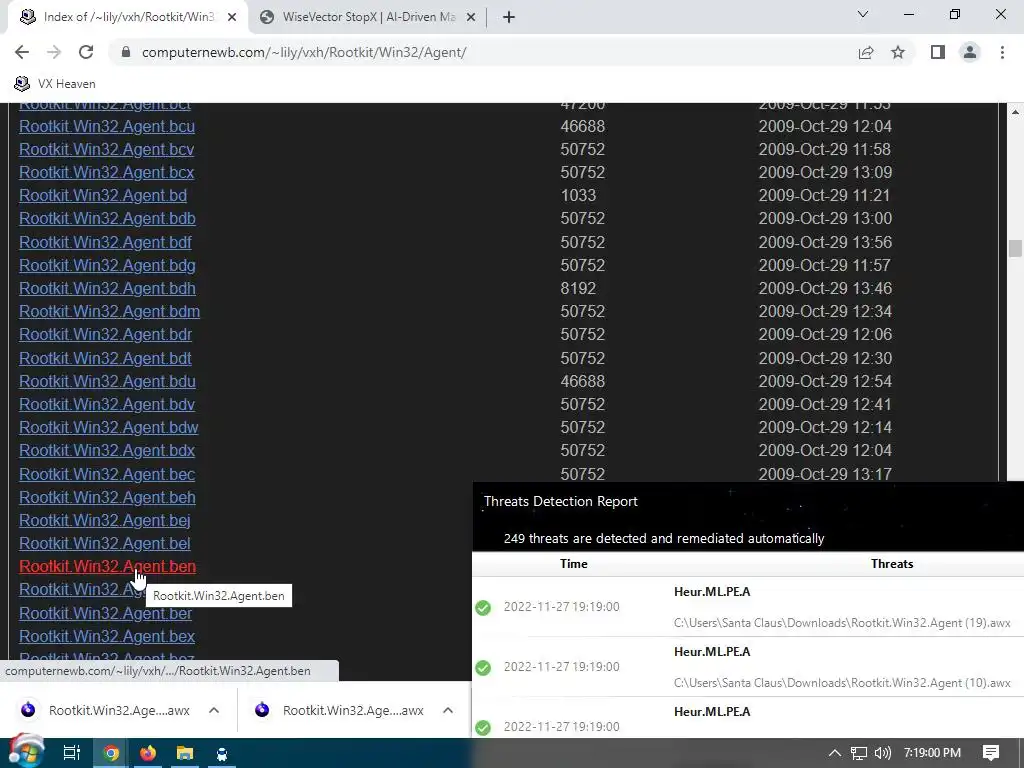Open Task View on taskbar
The width and height of the screenshot is (1024, 768).
[x=71, y=753]
